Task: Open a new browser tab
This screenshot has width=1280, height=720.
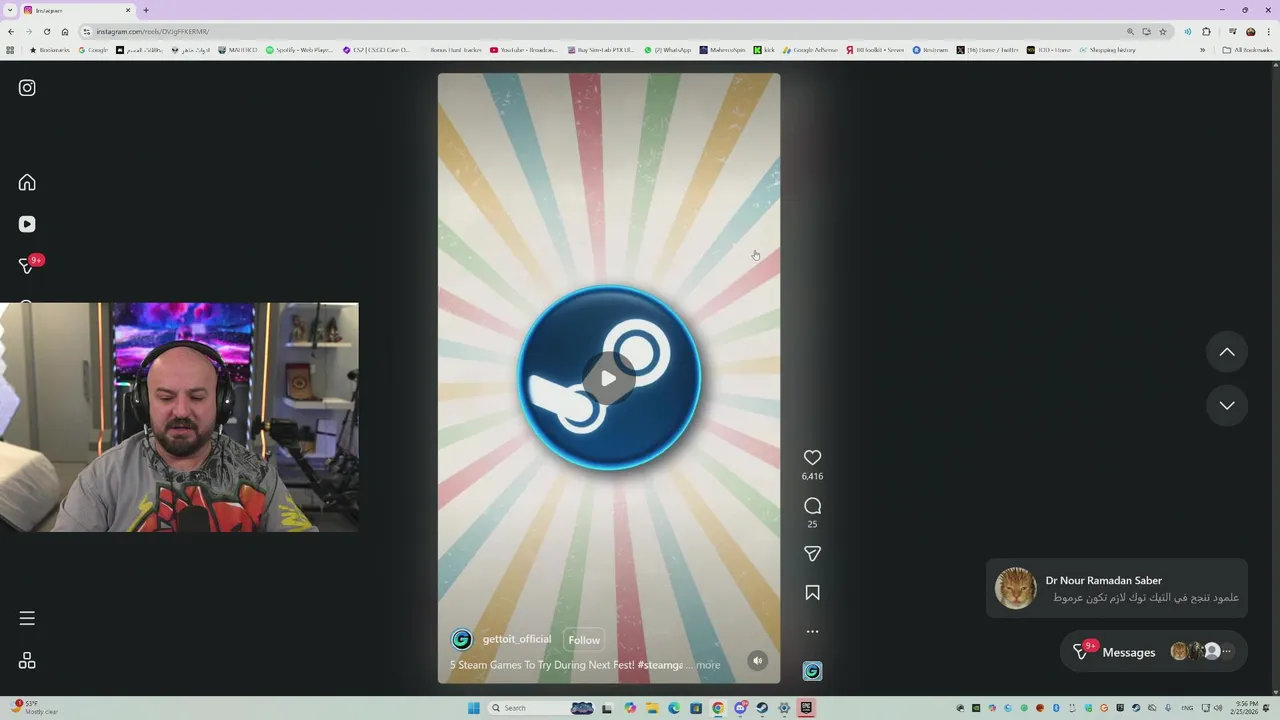Action: pos(146,10)
